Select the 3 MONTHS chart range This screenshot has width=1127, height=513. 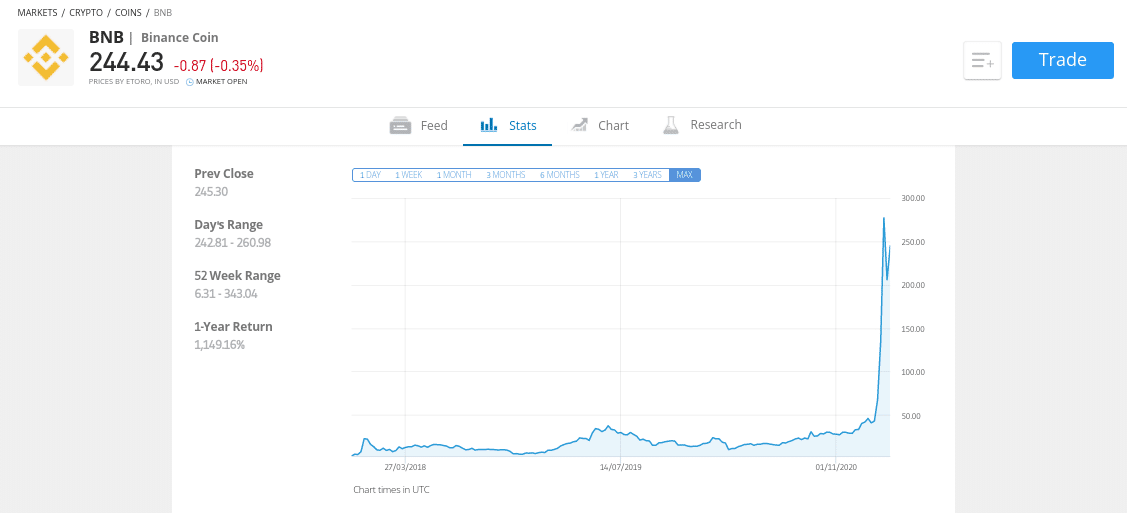(505, 175)
